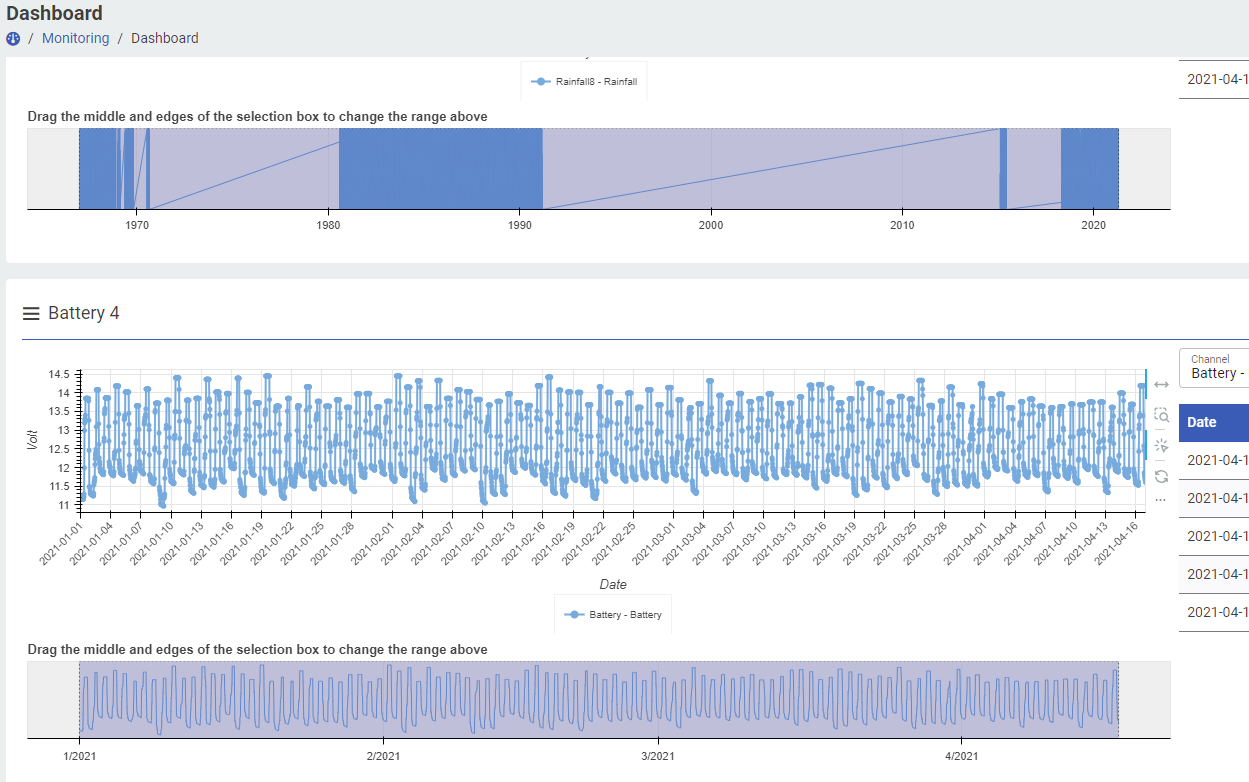Toggle Rainfall8 - Rainfall legend entry

pyautogui.click(x=585, y=82)
